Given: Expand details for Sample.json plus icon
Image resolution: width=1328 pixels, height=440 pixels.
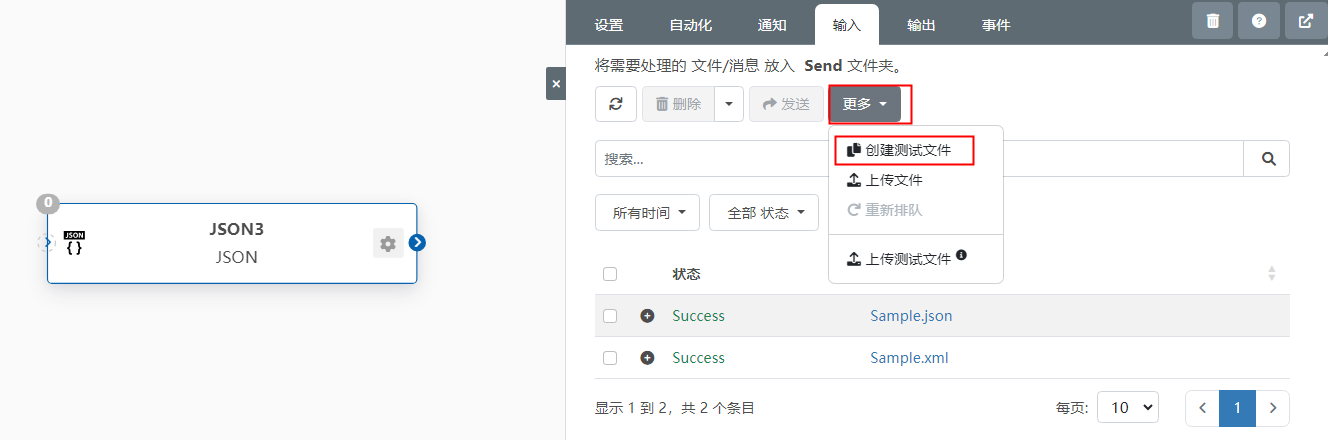Looking at the screenshot, I should pyautogui.click(x=647, y=316).
